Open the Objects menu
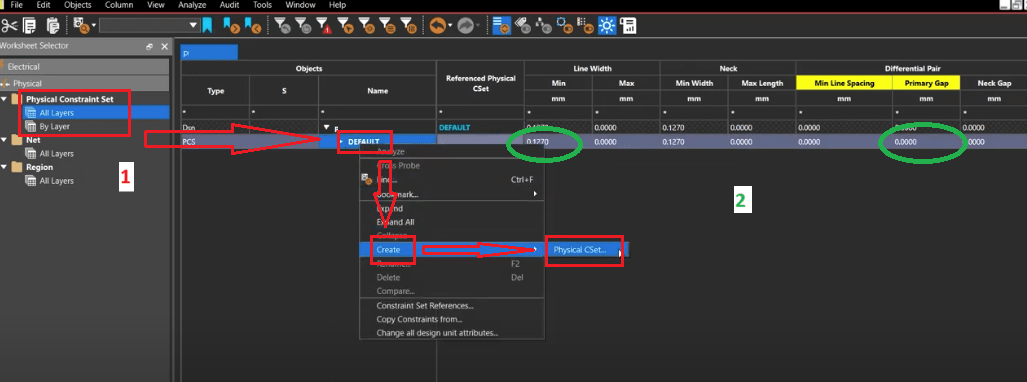1027x382 pixels. coord(78,5)
